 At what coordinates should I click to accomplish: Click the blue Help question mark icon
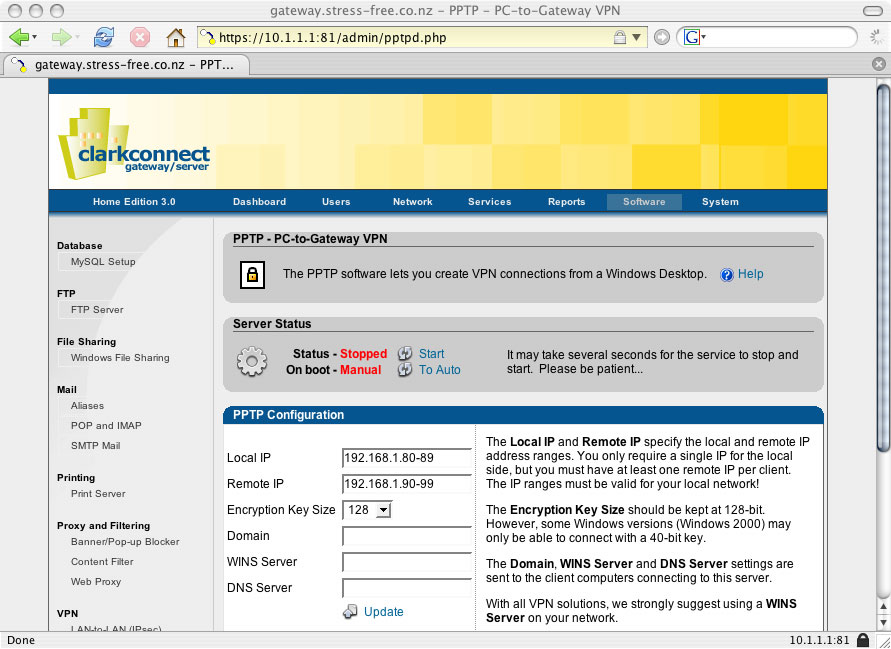click(727, 275)
